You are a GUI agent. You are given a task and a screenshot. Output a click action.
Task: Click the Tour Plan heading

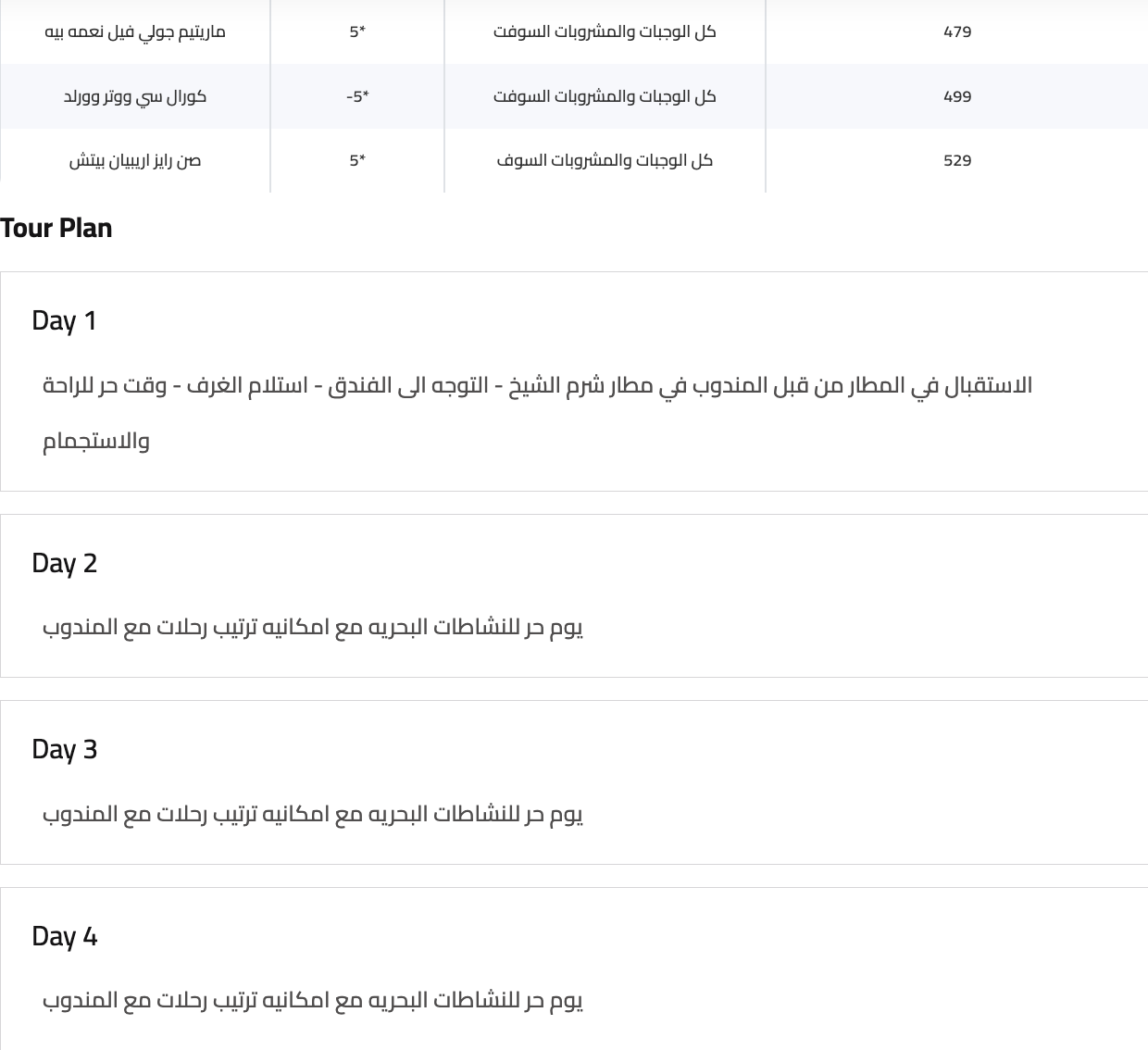pos(56,228)
